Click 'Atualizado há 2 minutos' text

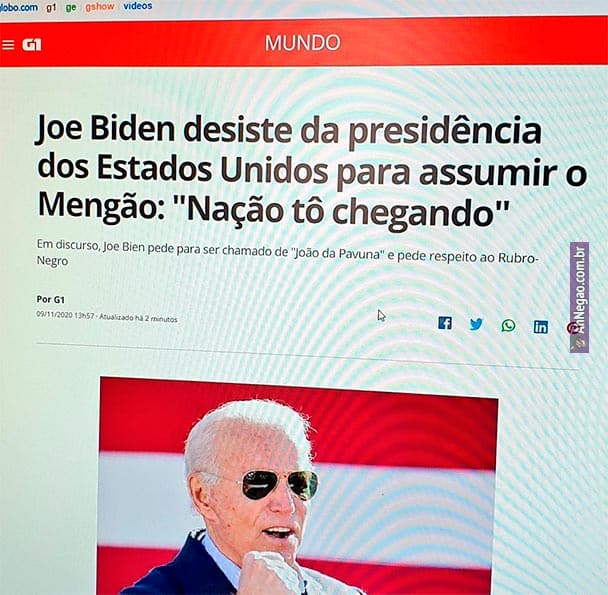[138, 318]
